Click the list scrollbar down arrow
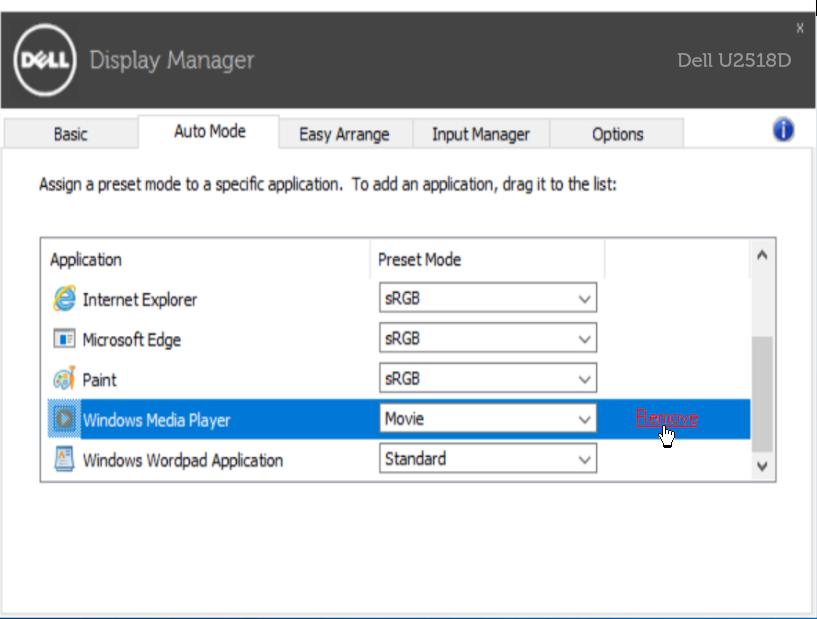This screenshot has width=817, height=619. (x=762, y=465)
